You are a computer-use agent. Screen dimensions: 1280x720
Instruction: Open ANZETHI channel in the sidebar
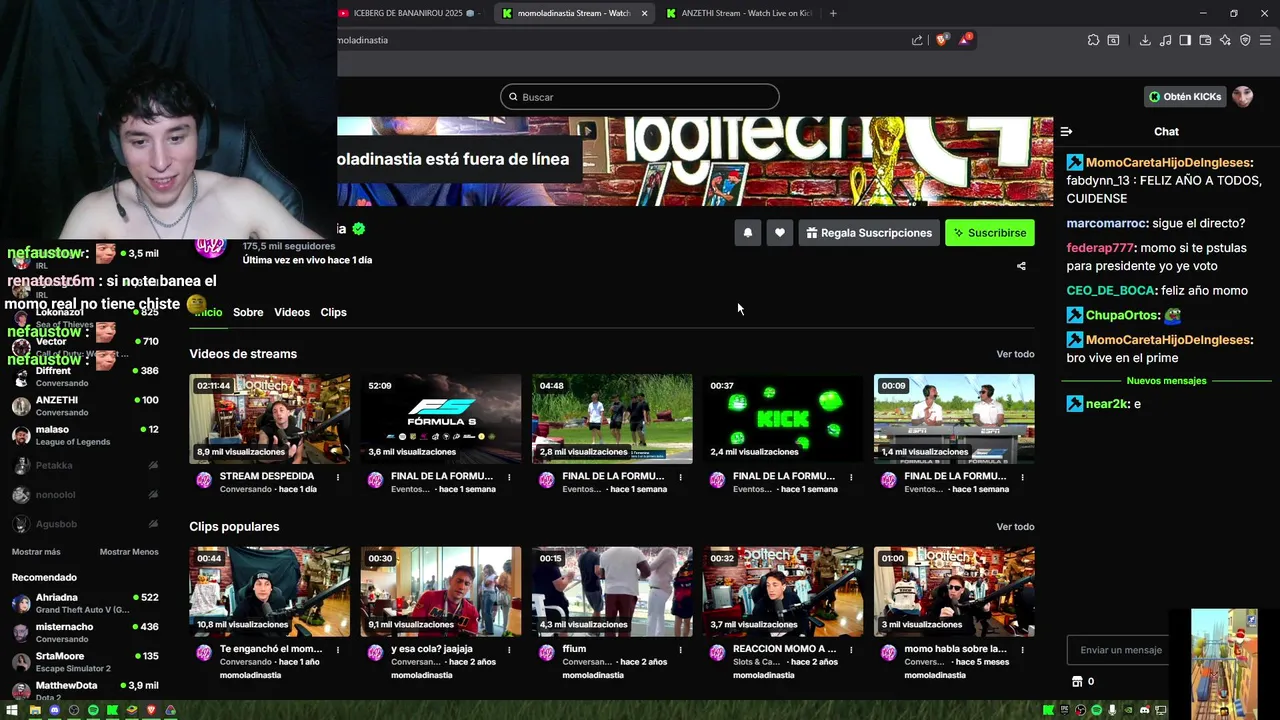pyautogui.click(x=85, y=405)
